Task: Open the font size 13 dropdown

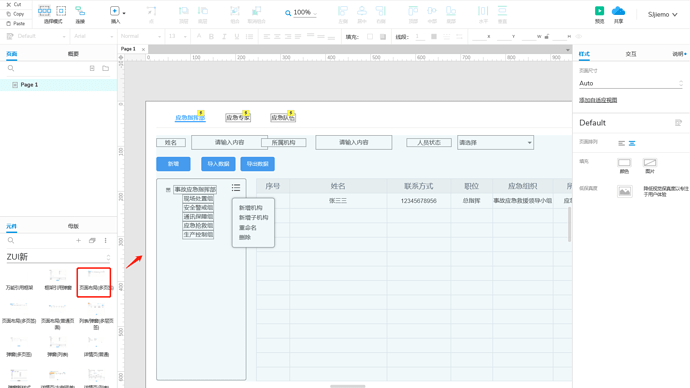Action: 177,37
